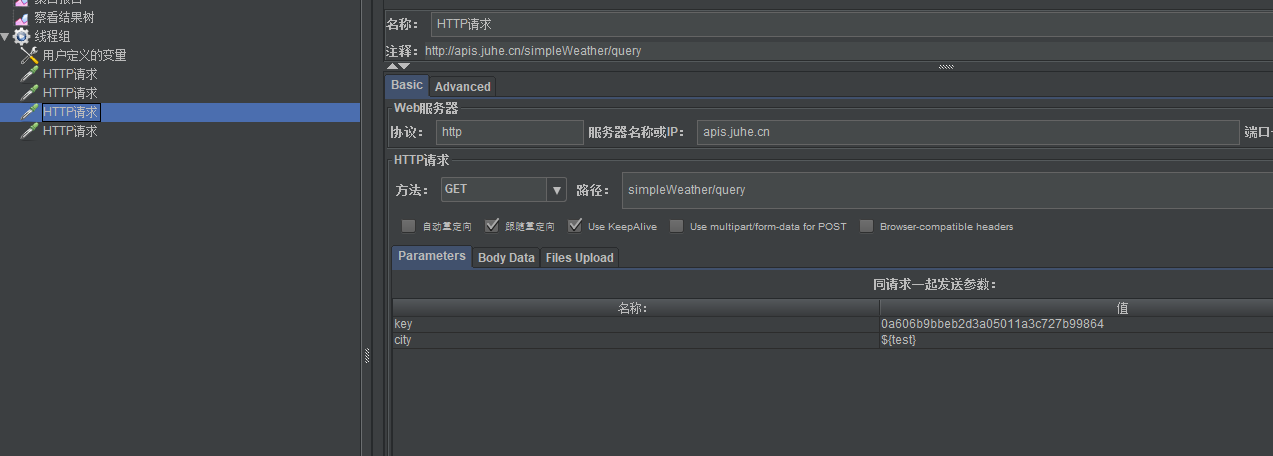Viewport: 1273px width, 456px height.
Task: Open the Files Upload tab
Action: [x=579, y=258]
